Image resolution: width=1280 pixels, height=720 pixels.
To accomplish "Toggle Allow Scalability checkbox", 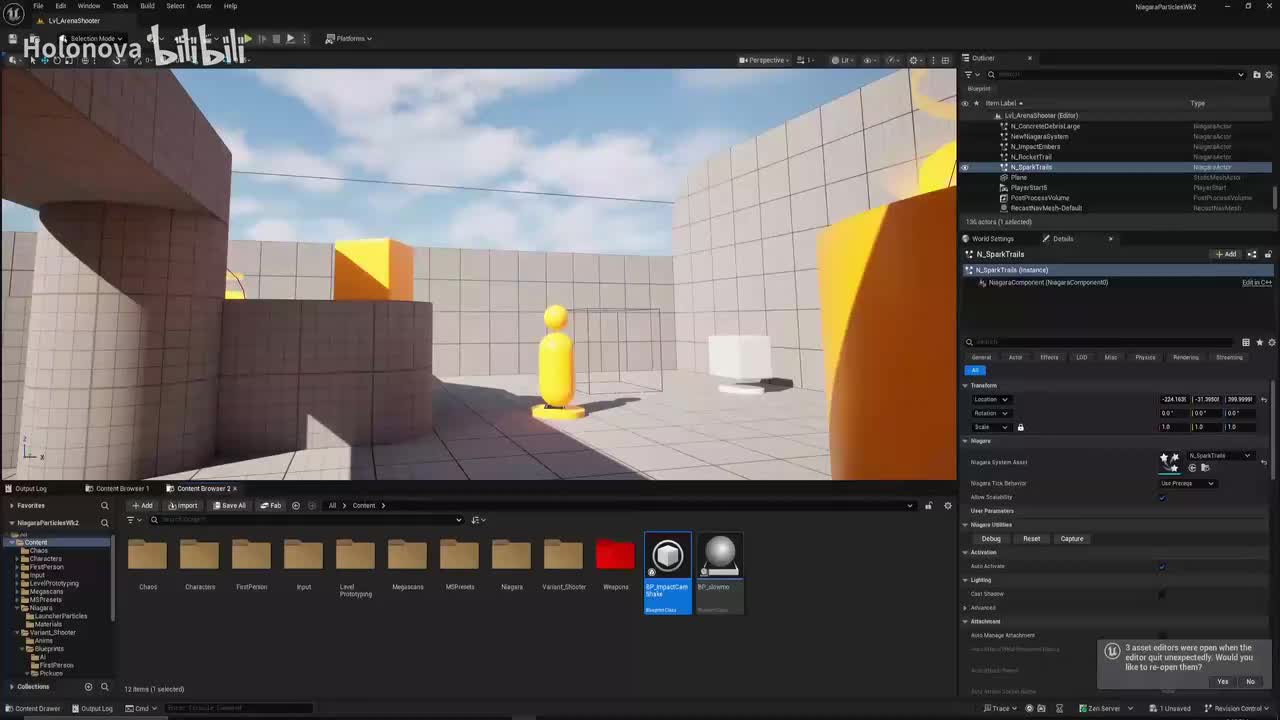I will tap(1162, 497).
